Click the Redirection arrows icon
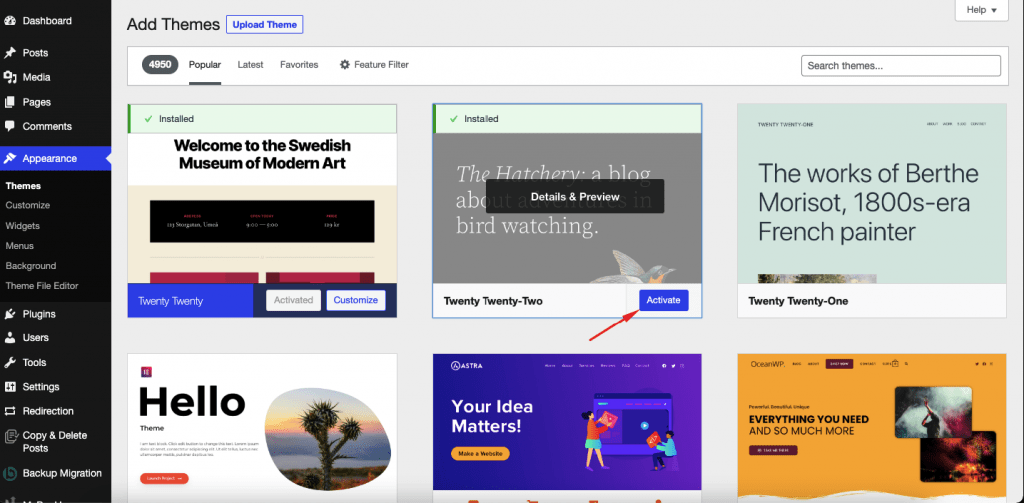 coord(10,411)
